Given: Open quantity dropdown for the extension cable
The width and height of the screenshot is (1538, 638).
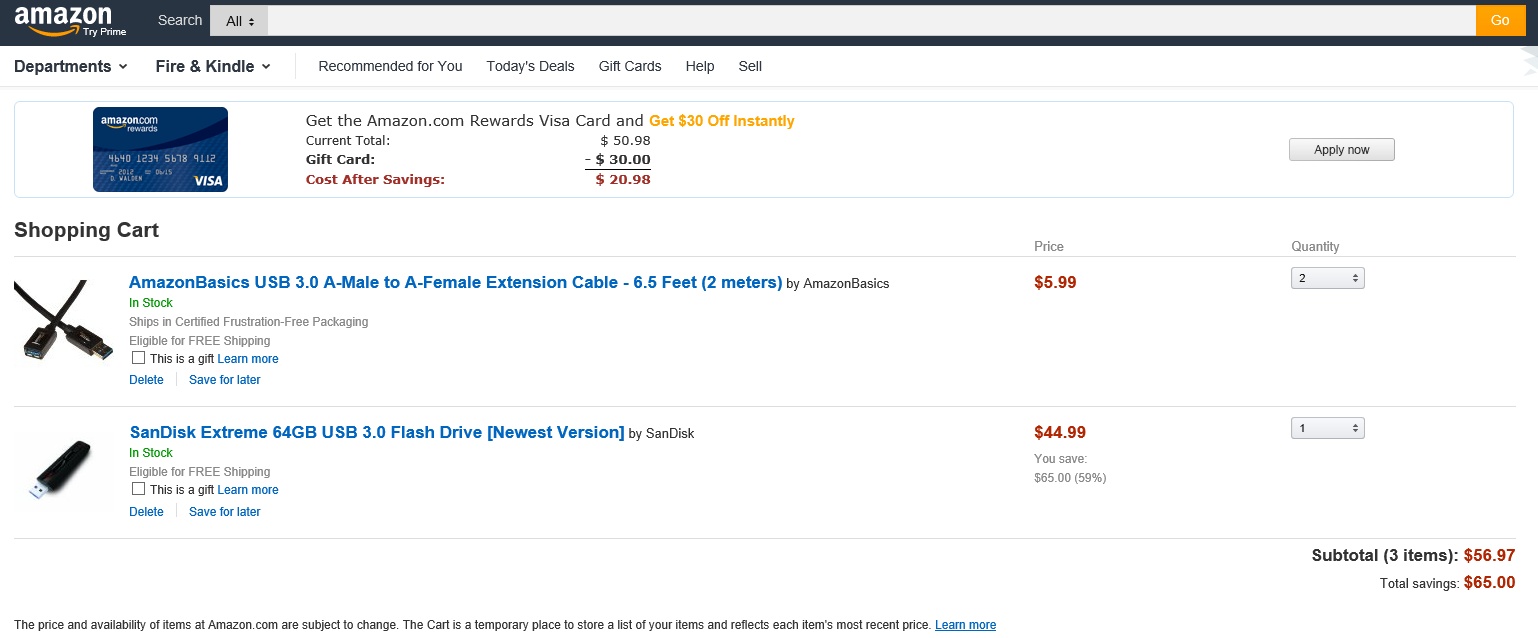Looking at the screenshot, I should (x=1327, y=278).
